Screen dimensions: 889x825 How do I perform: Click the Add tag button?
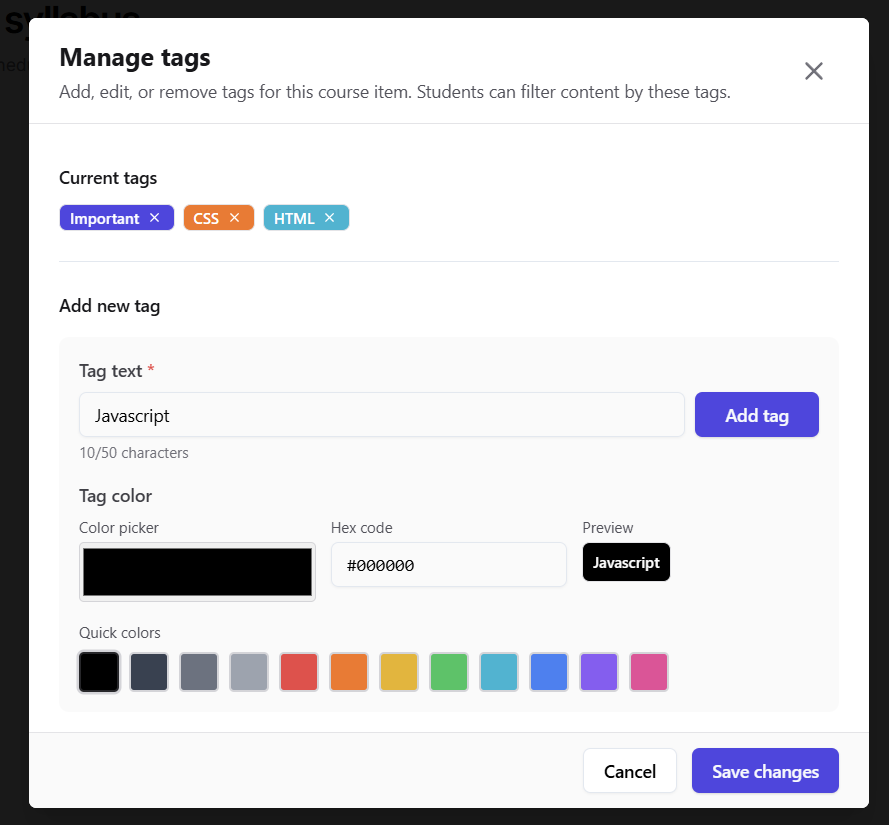coord(756,415)
